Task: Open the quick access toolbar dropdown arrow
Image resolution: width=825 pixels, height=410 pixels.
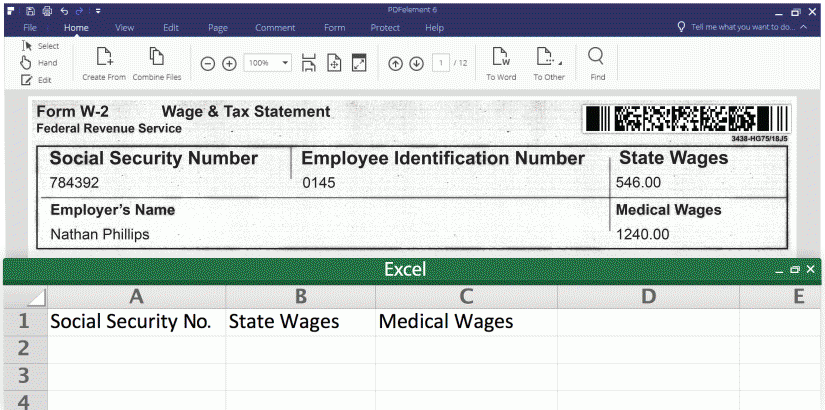Action: (98, 11)
